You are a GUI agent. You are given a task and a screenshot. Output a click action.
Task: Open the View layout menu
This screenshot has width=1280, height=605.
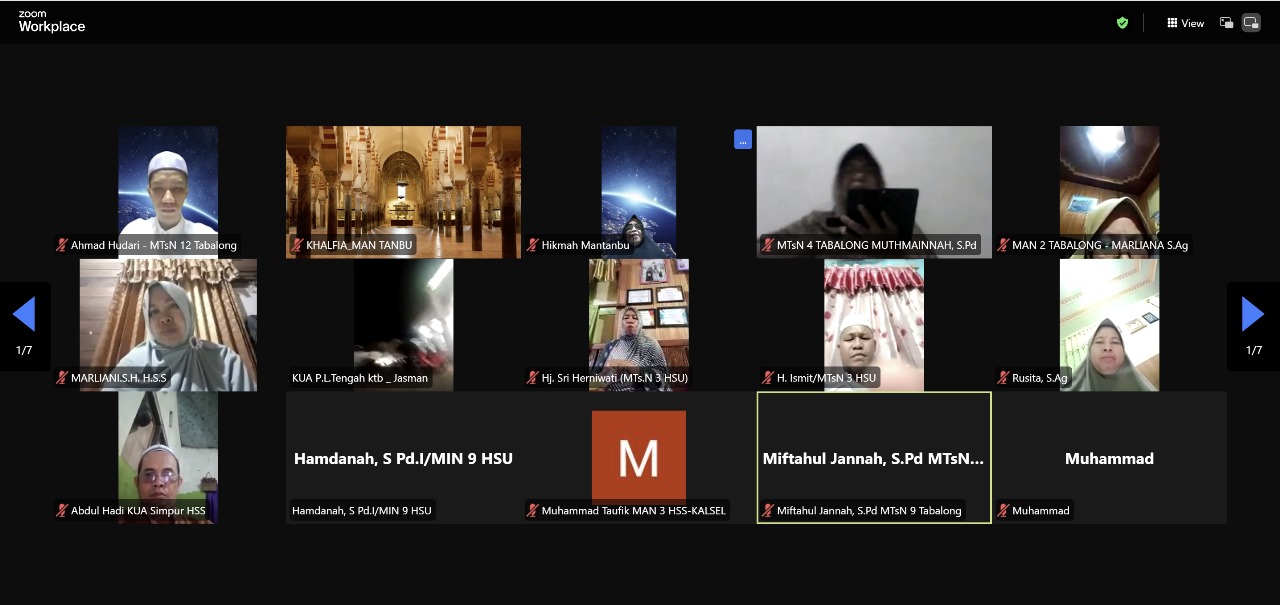click(1185, 23)
